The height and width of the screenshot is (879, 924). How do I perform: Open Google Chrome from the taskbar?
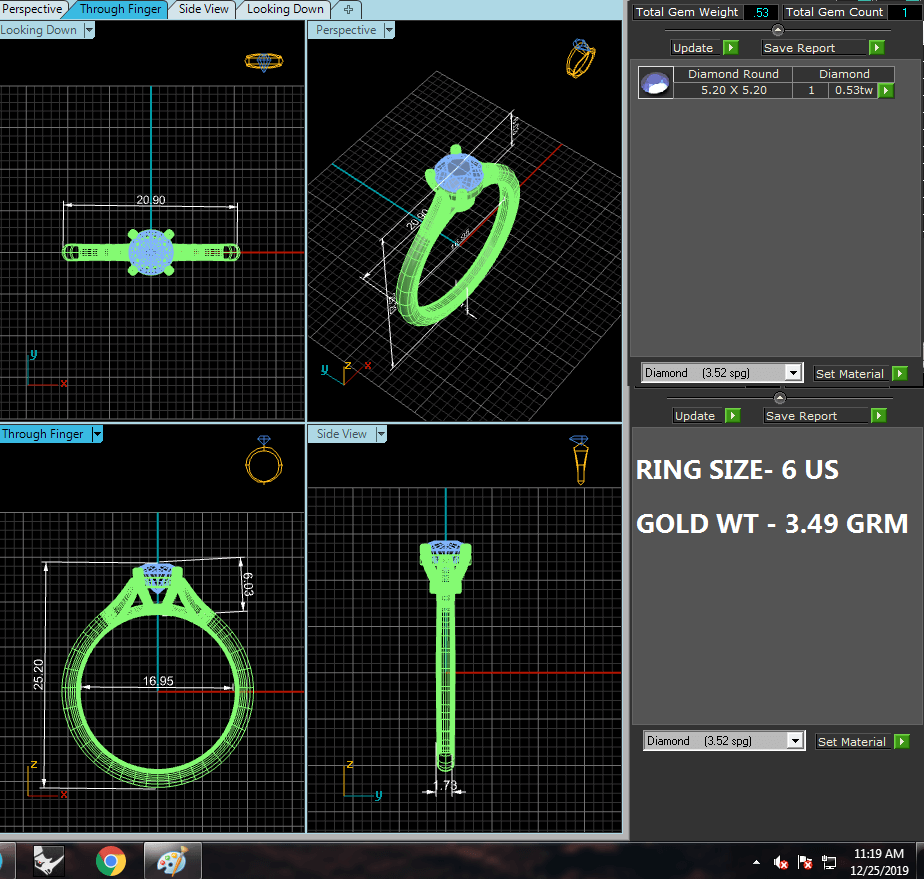[111, 860]
